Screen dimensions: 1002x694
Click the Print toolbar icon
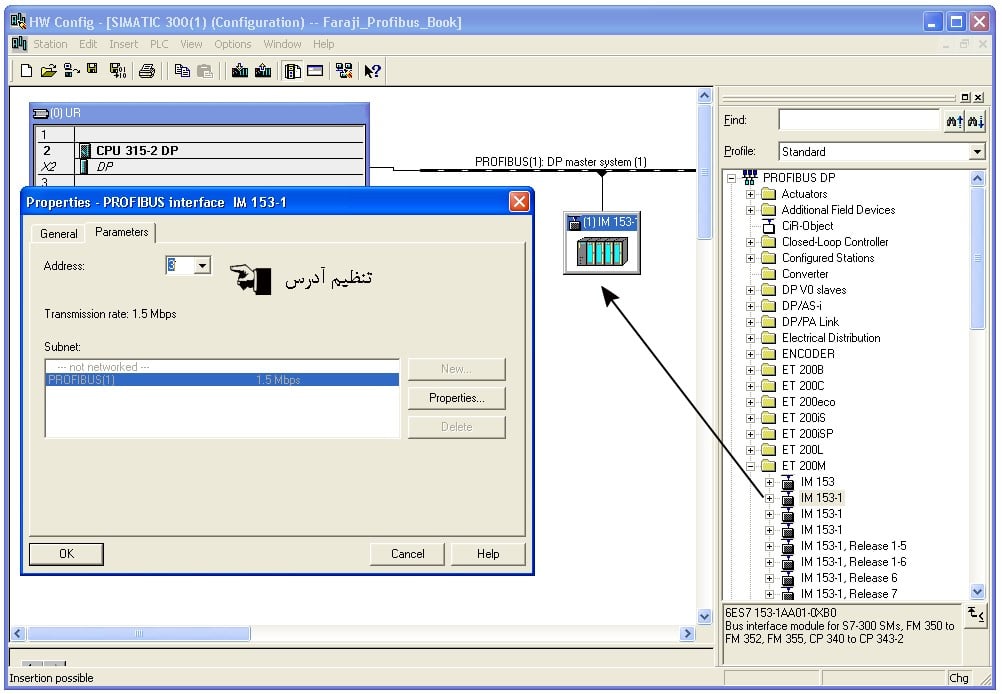(147, 70)
